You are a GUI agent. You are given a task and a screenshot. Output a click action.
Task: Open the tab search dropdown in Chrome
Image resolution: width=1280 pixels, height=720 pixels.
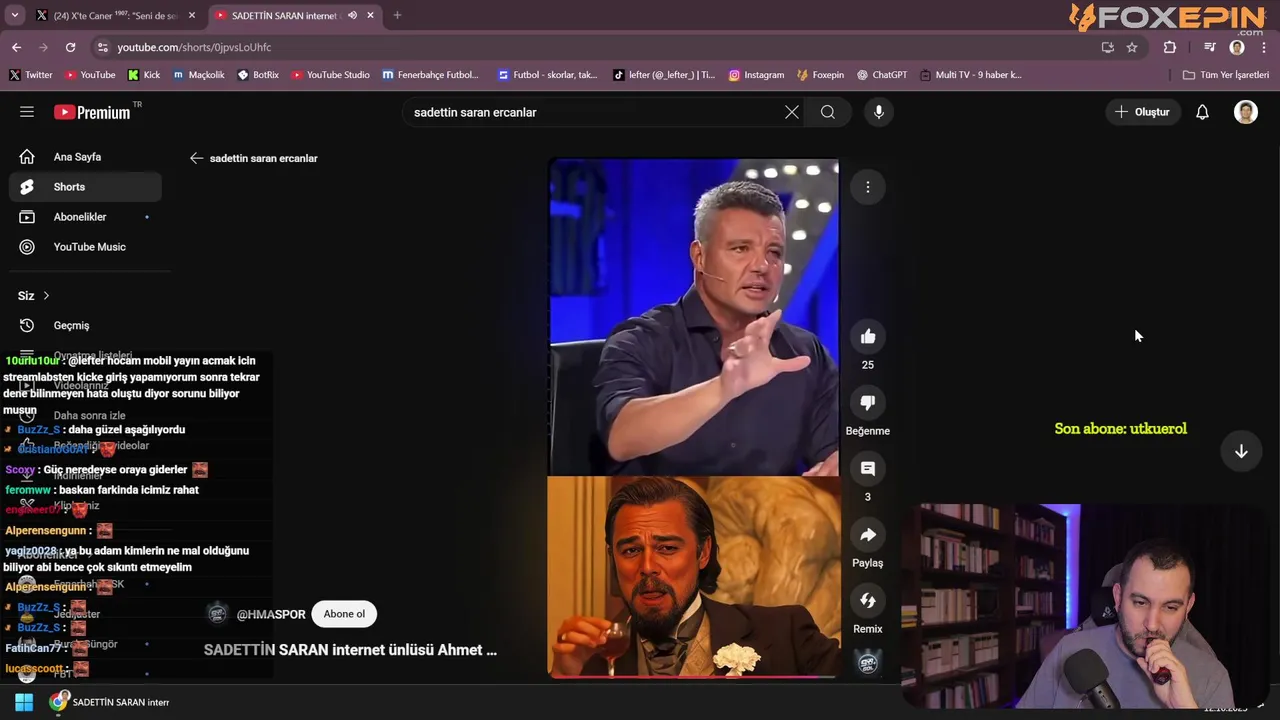point(14,15)
